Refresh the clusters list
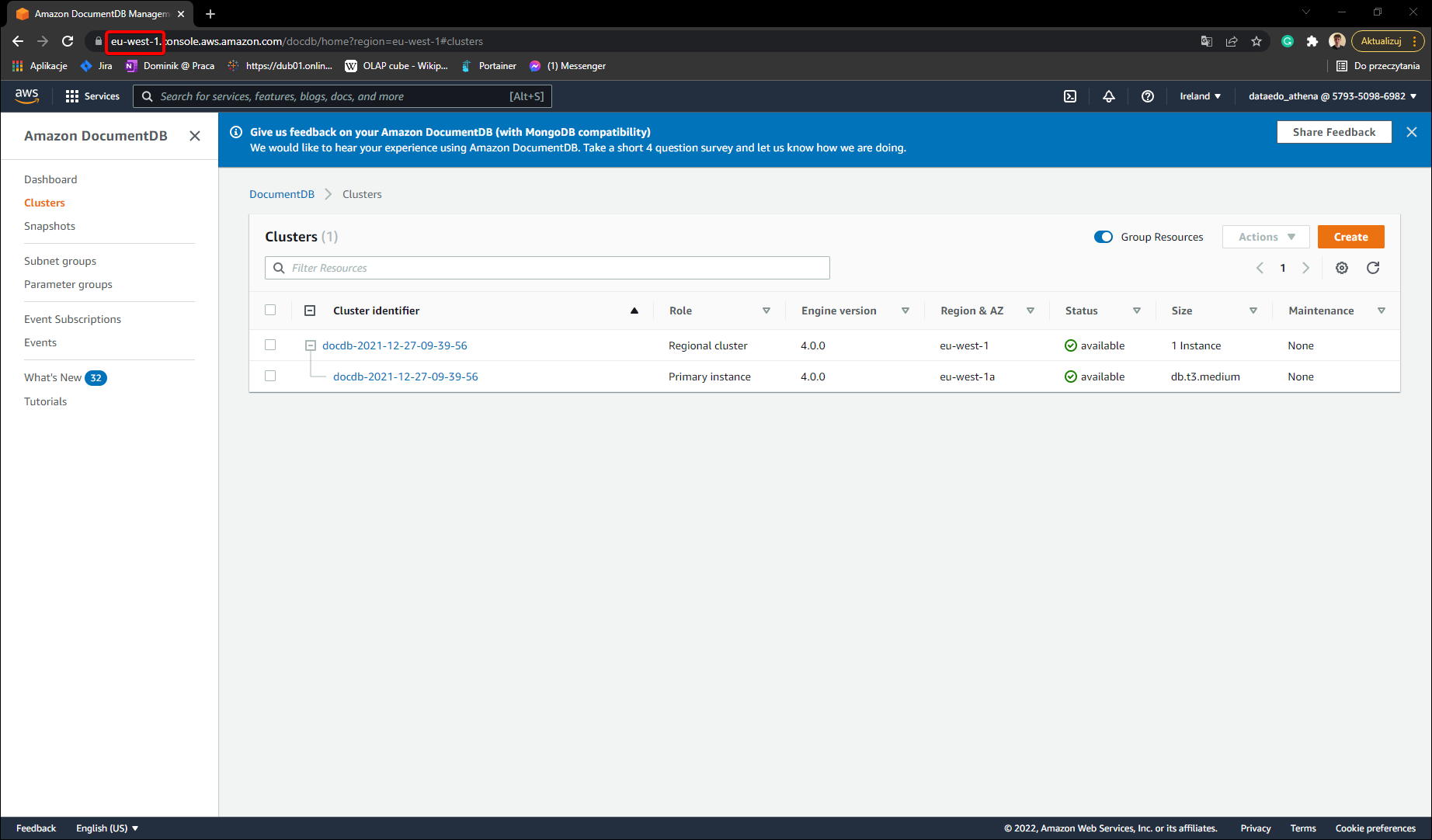The width and height of the screenshot is (1432, 840). tap(1373, 268)
